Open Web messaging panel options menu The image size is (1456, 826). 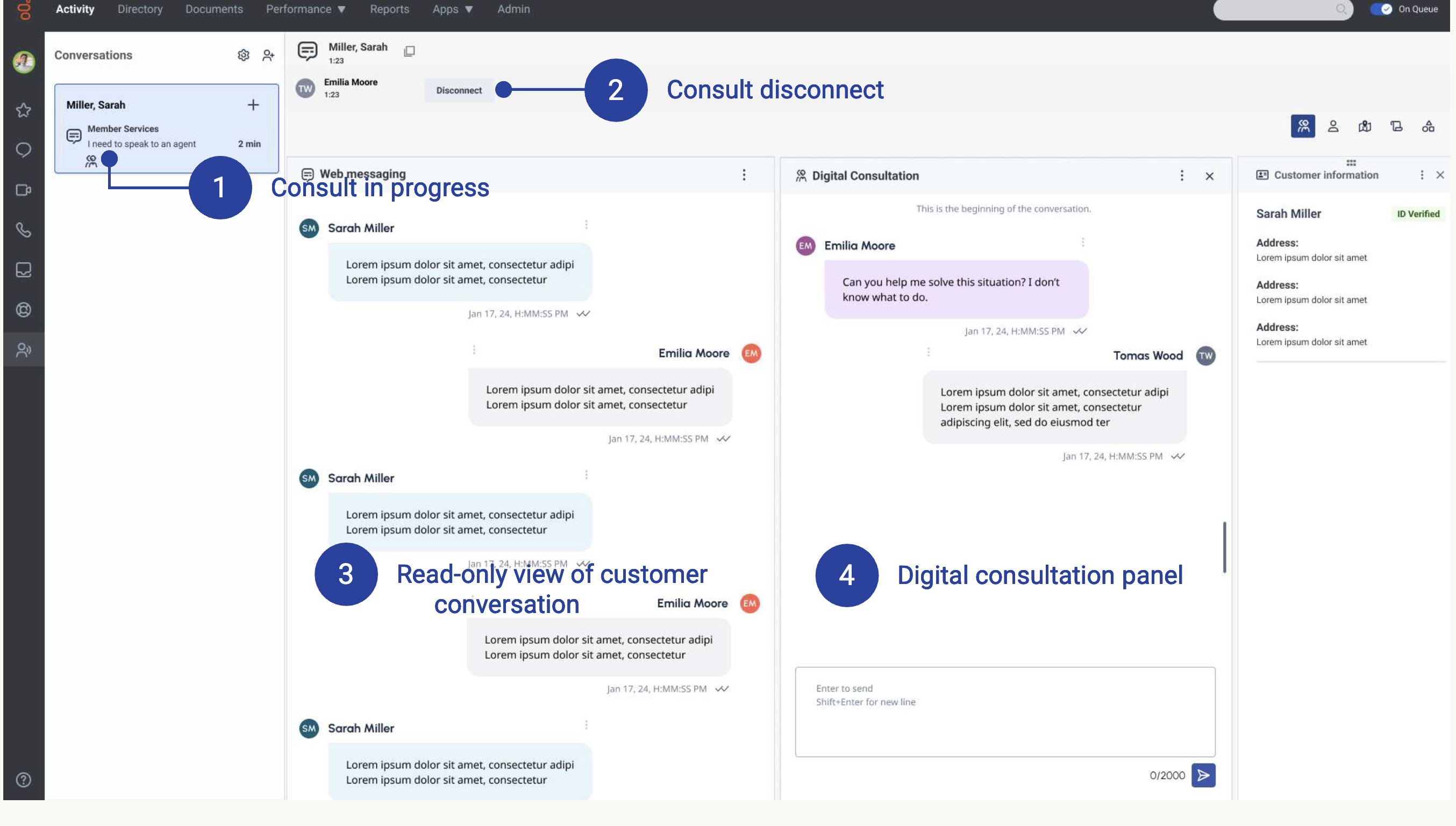[x=744, y=175]
